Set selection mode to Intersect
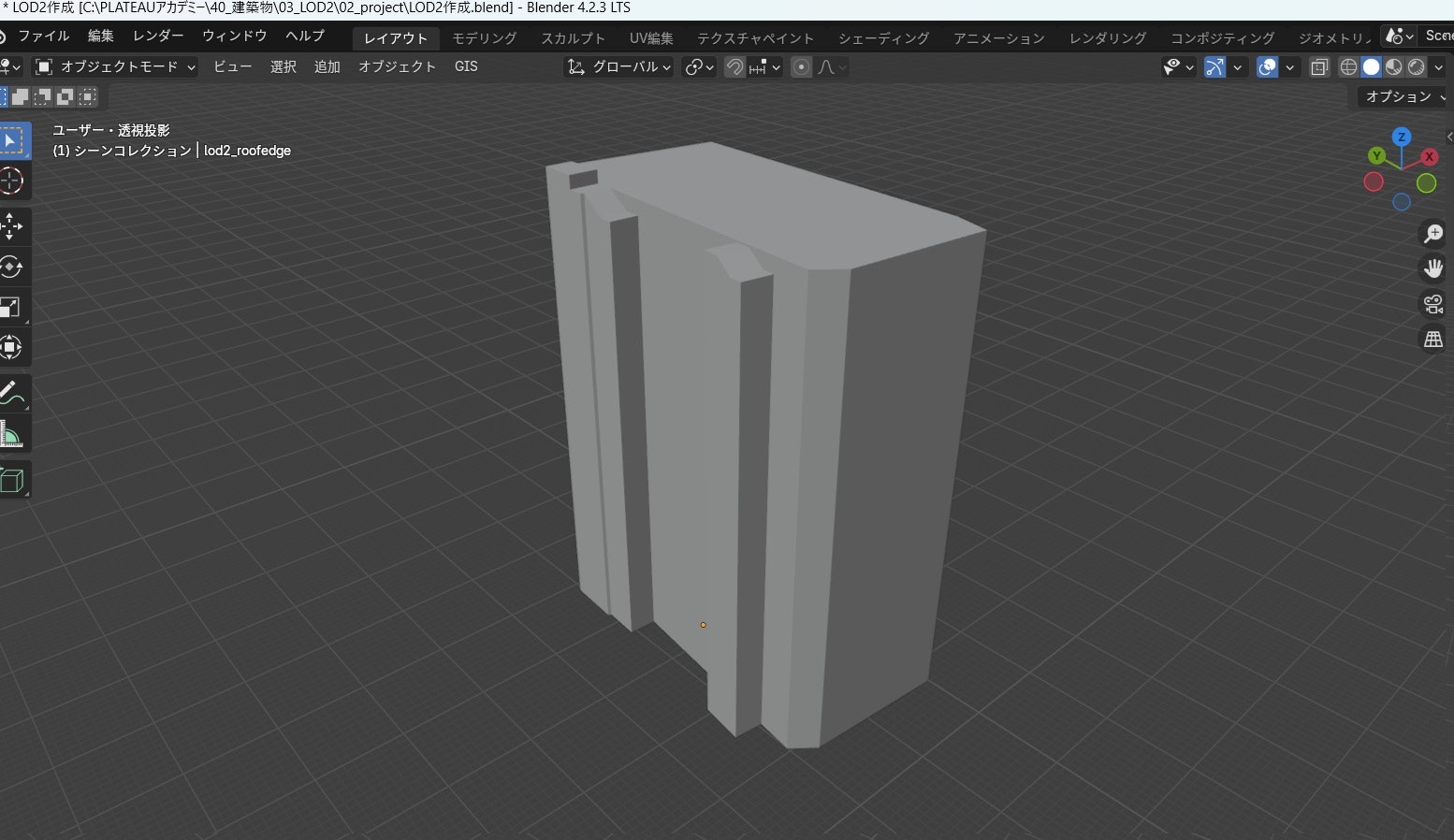 88,96
